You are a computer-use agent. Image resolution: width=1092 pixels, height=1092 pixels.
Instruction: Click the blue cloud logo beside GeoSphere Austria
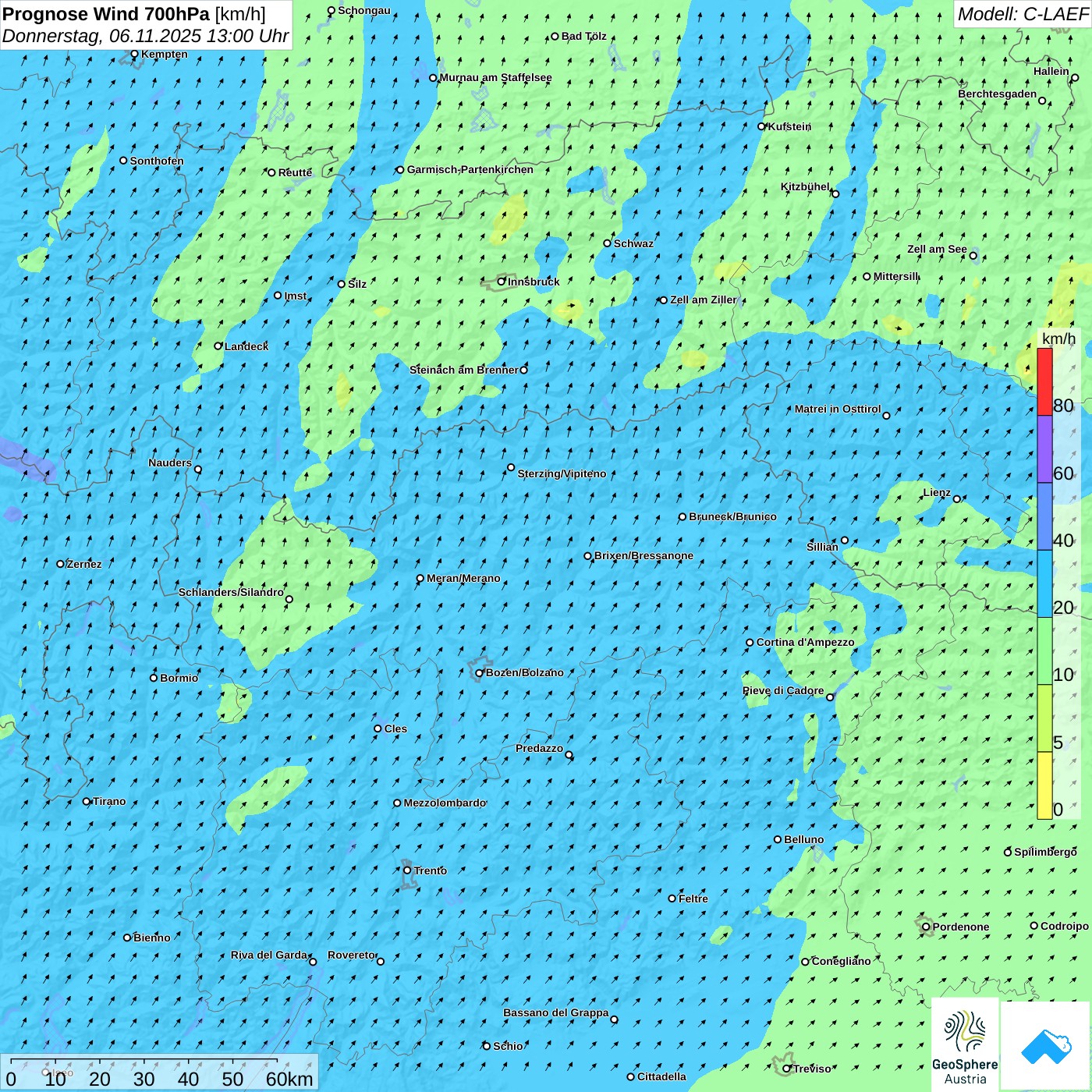point(1045,1046)
